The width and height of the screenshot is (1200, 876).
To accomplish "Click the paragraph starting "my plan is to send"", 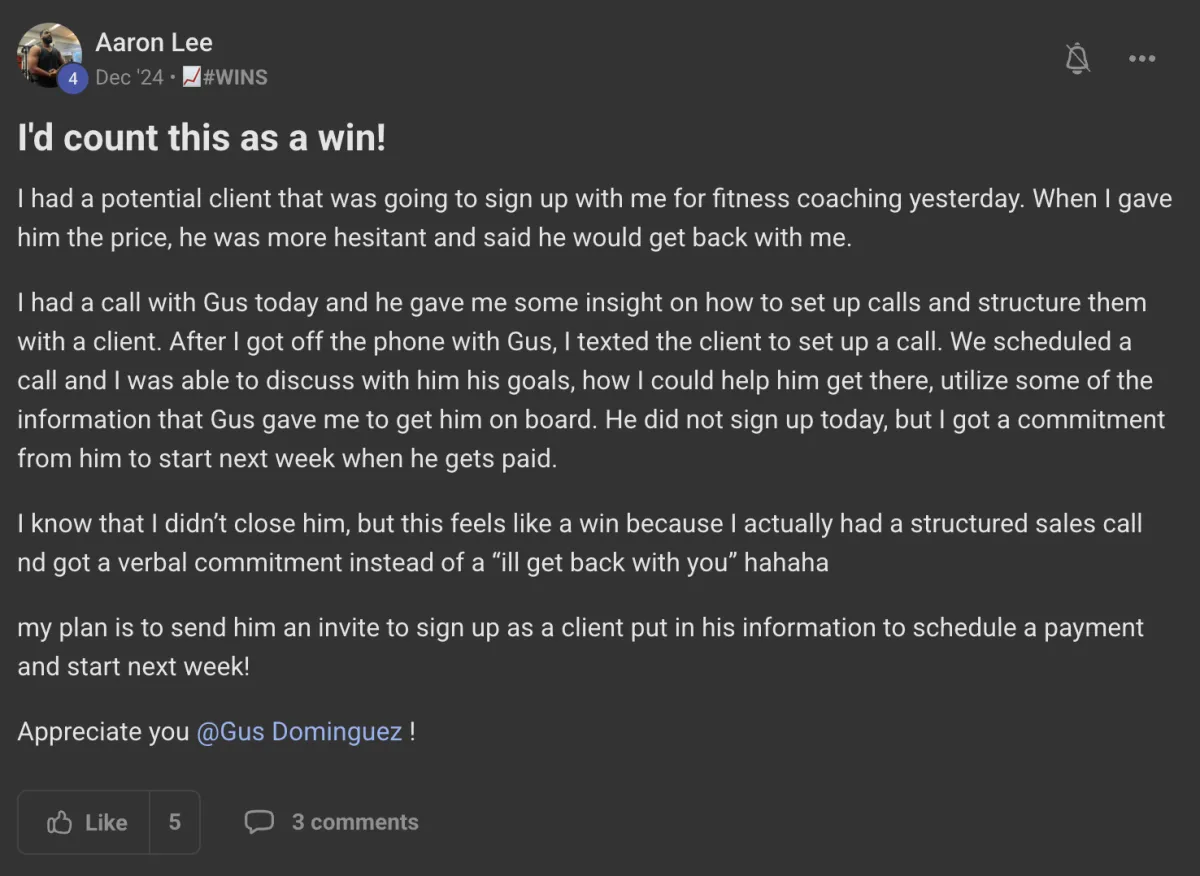I will 581,647.
